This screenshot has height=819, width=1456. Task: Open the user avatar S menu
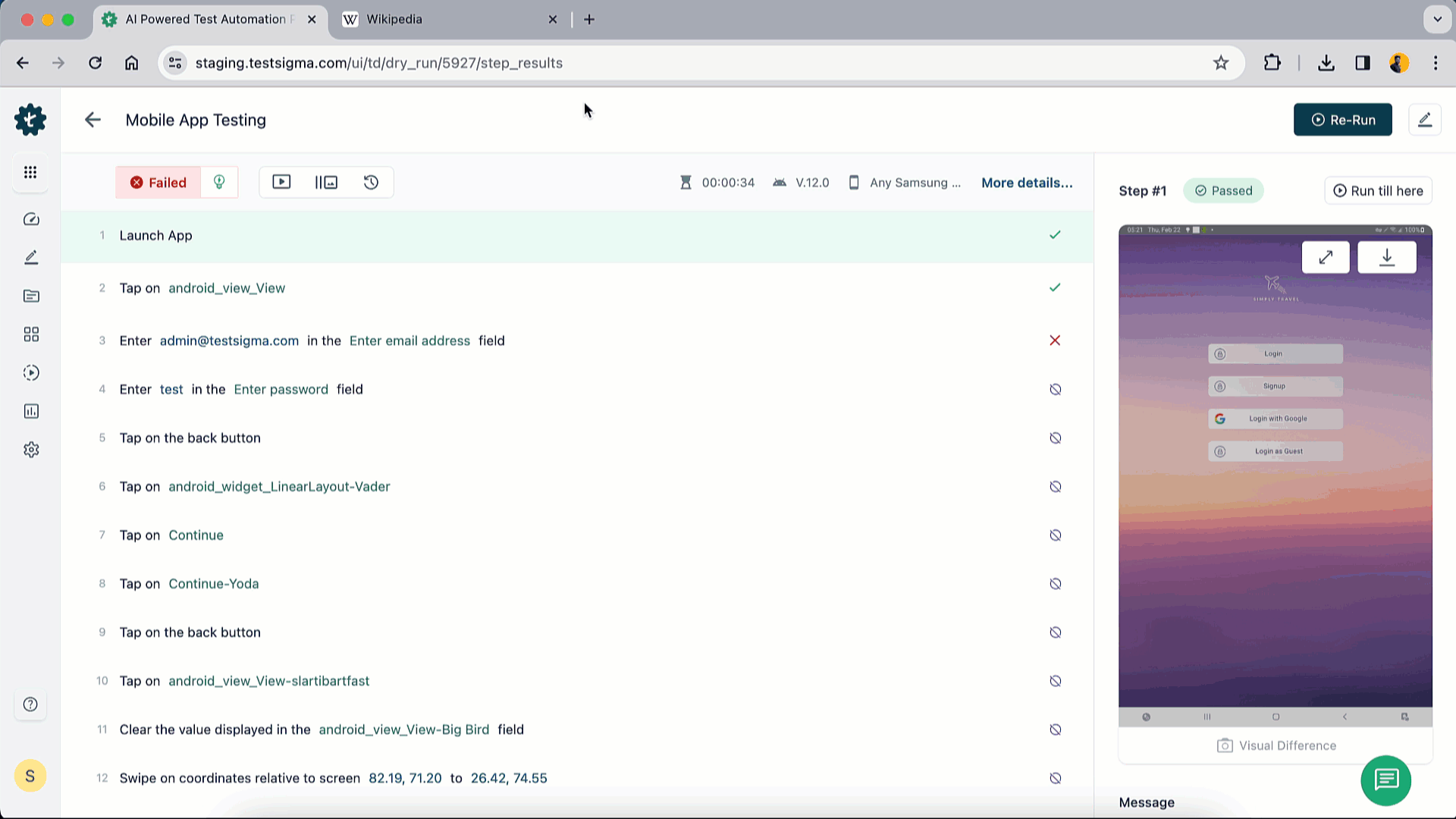coord(30,776)
